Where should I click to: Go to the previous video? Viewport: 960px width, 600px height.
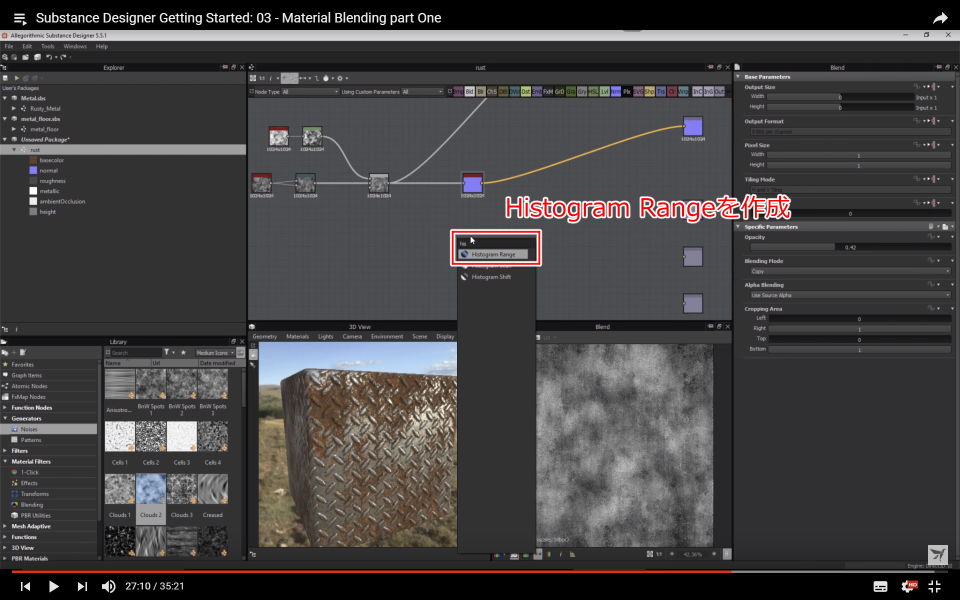pyautogui.click(x=25, y=586)
